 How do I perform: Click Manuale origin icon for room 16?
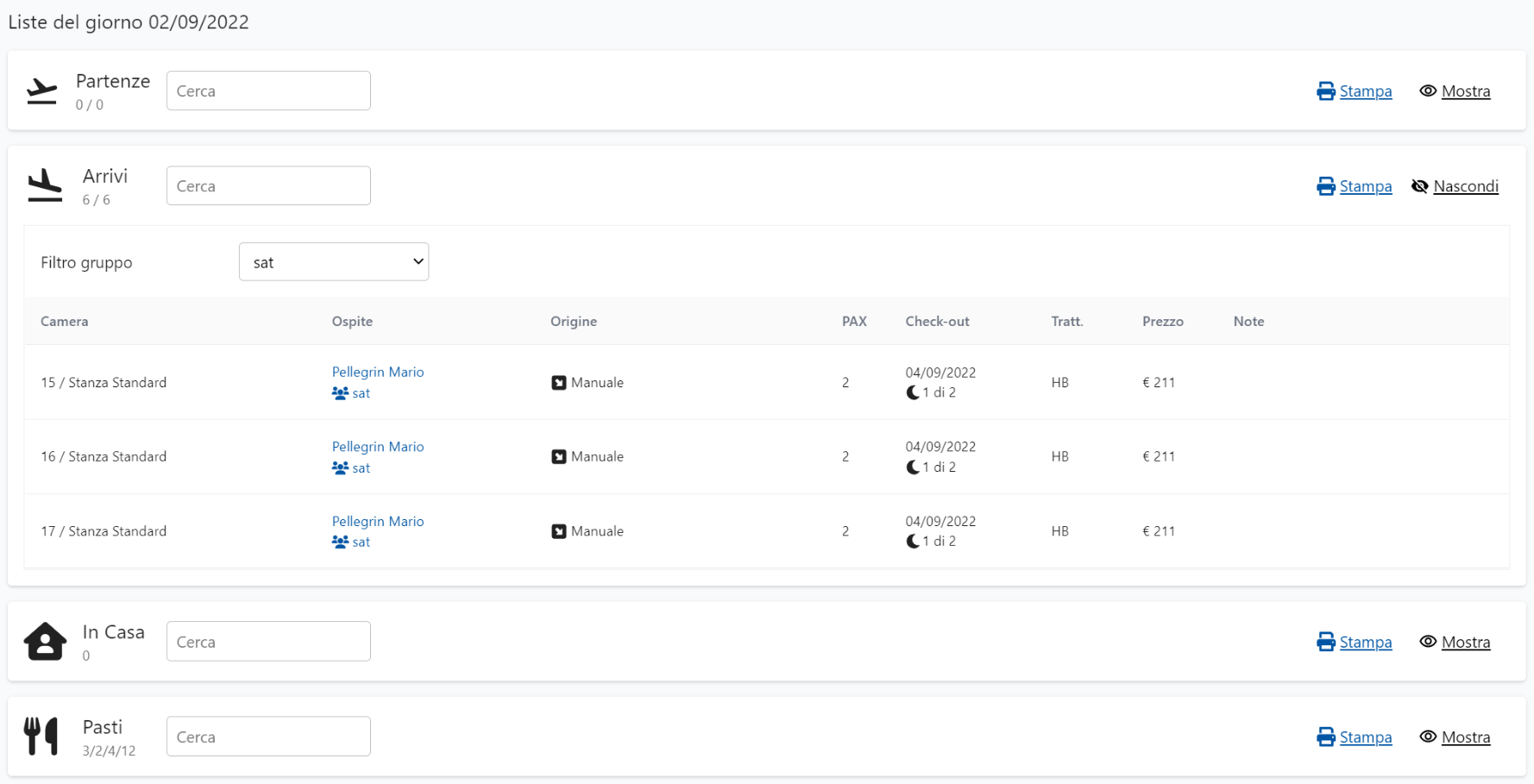coord(559,457)
